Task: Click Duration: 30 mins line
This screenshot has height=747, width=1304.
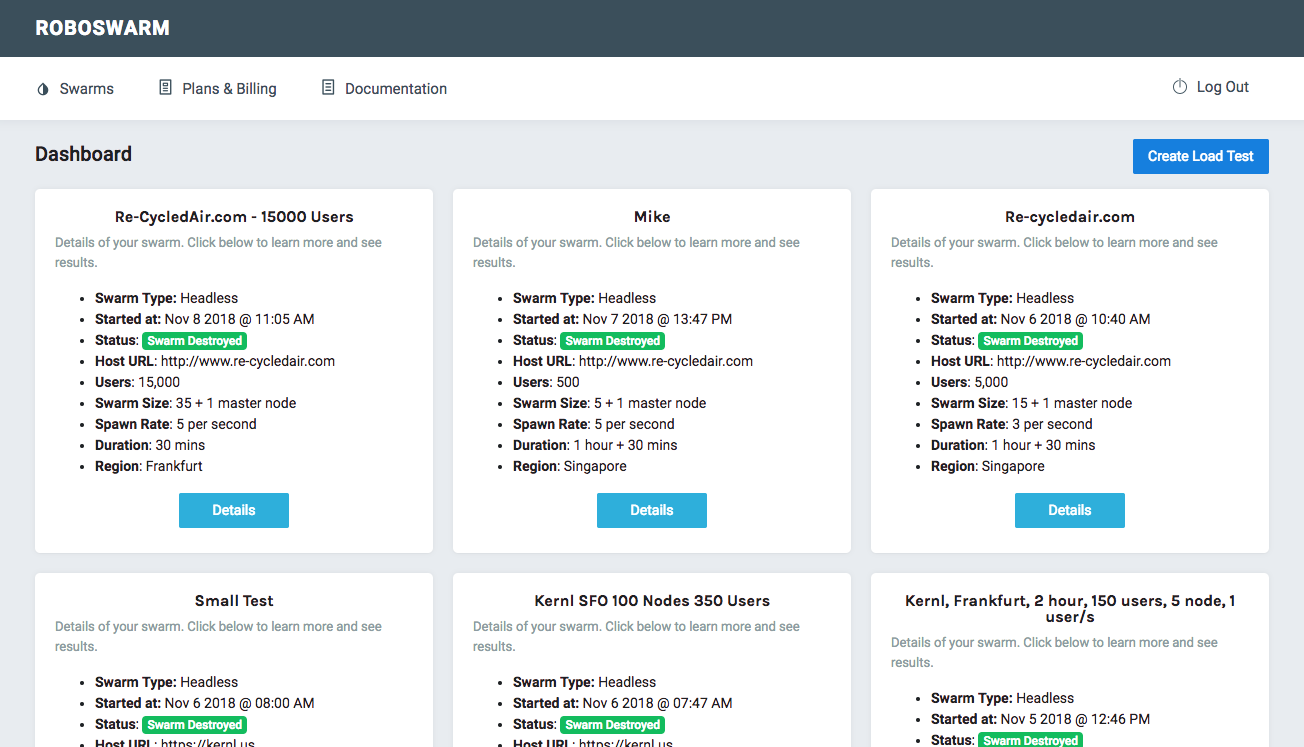Action: (150, 445)
